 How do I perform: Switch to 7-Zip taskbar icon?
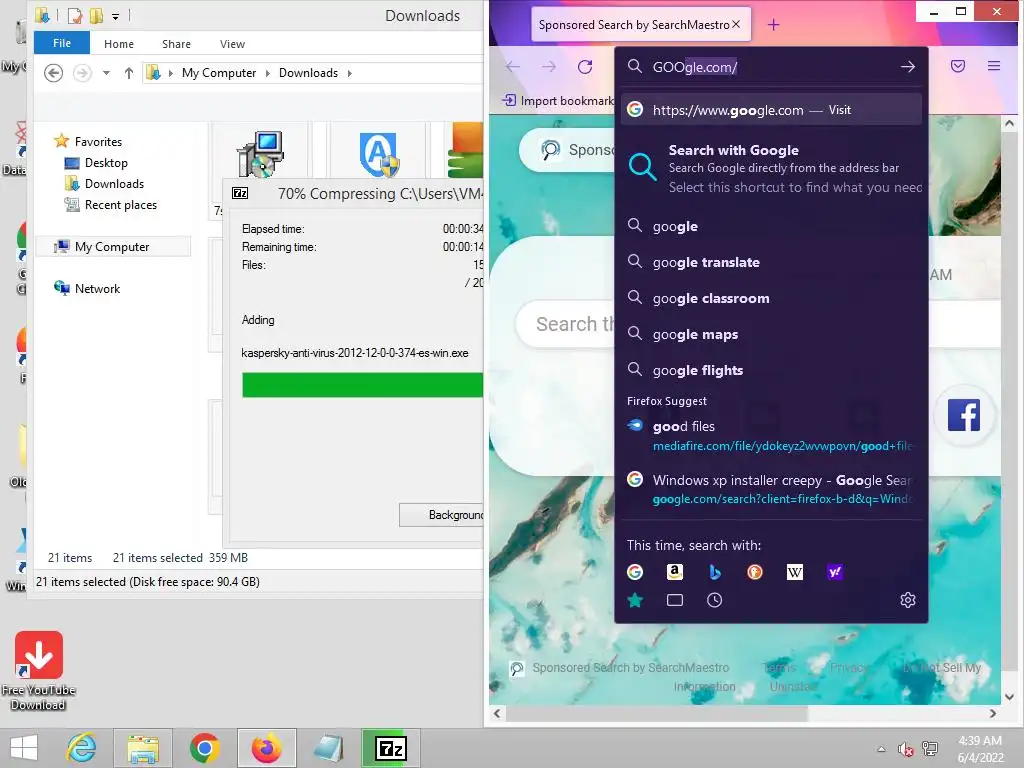pos(391,748)
